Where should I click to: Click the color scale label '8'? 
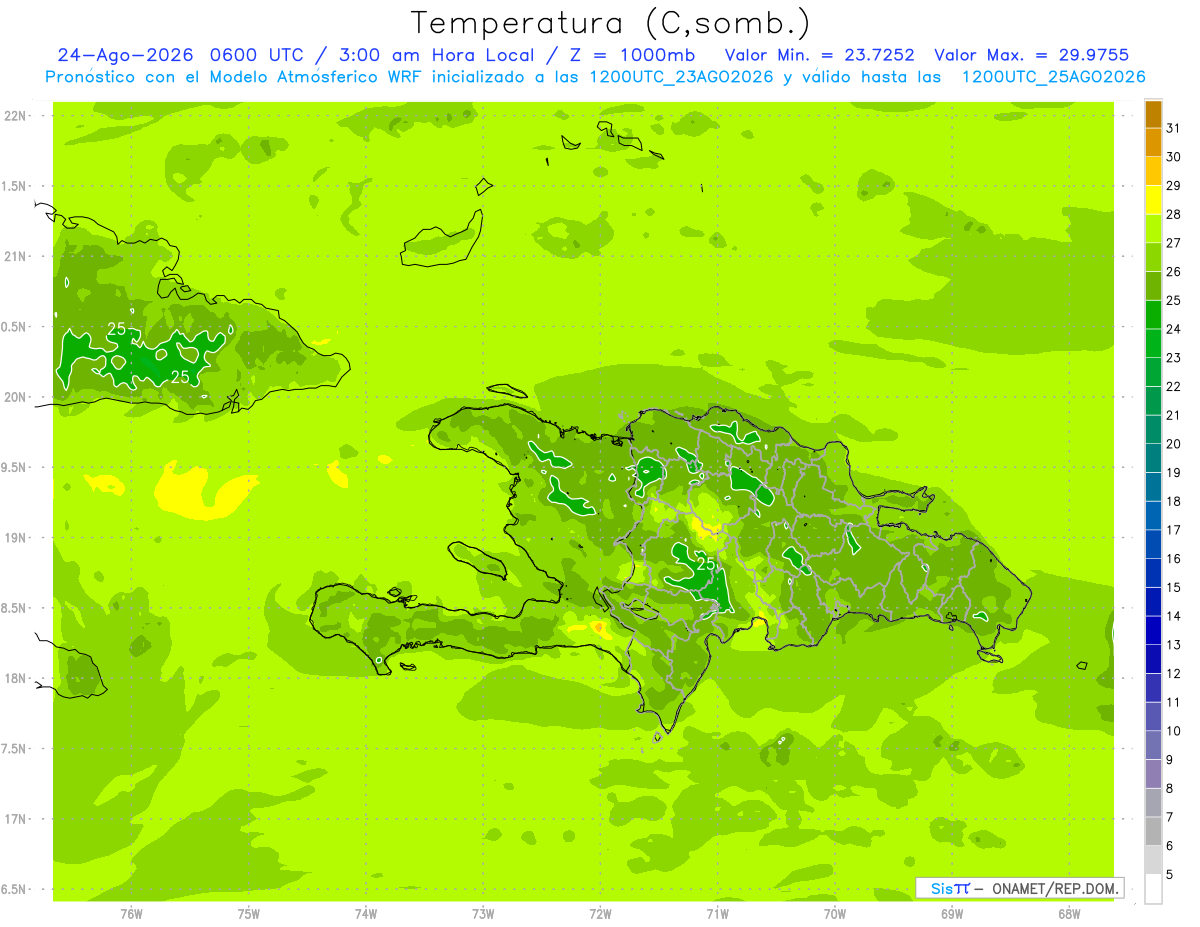coord(1170,788)
